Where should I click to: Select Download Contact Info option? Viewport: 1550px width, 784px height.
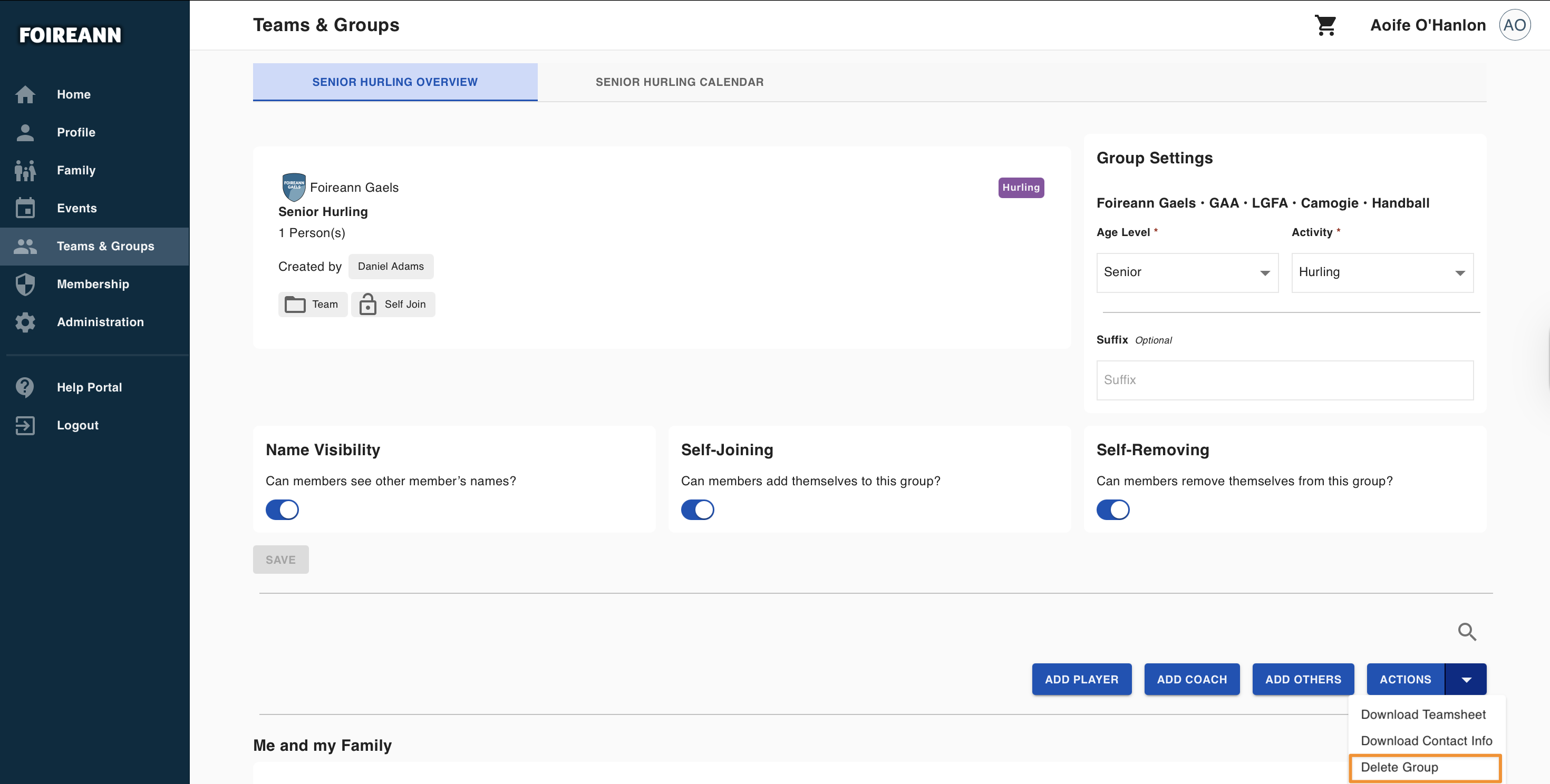pos(1426,741)
